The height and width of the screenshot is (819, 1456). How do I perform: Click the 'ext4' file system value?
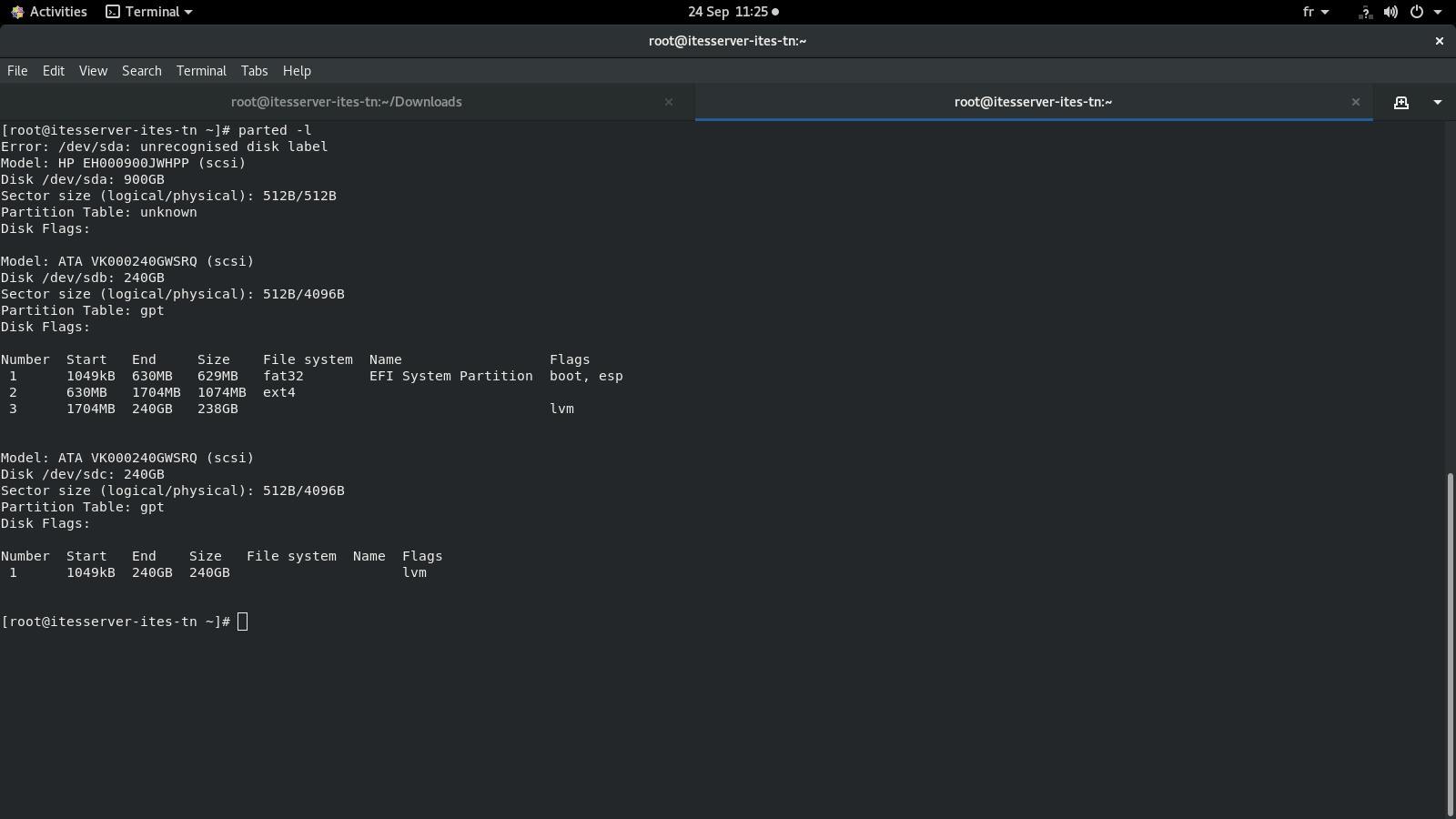click(x=279, y=392)
